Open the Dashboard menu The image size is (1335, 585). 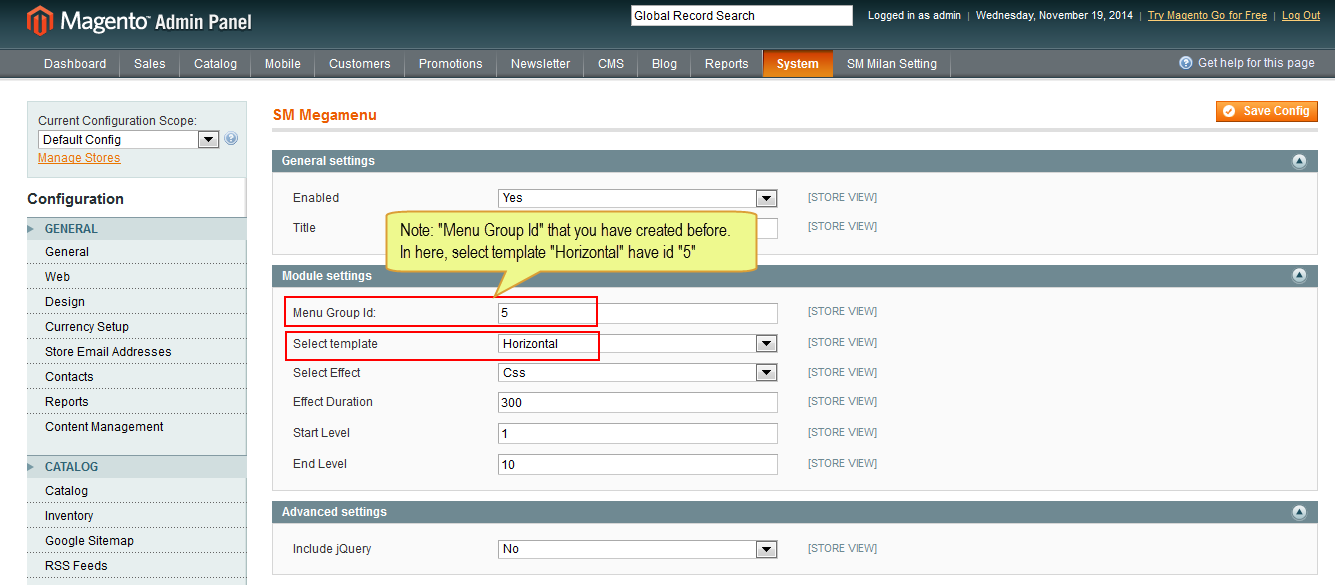click(x=75, y=64)
